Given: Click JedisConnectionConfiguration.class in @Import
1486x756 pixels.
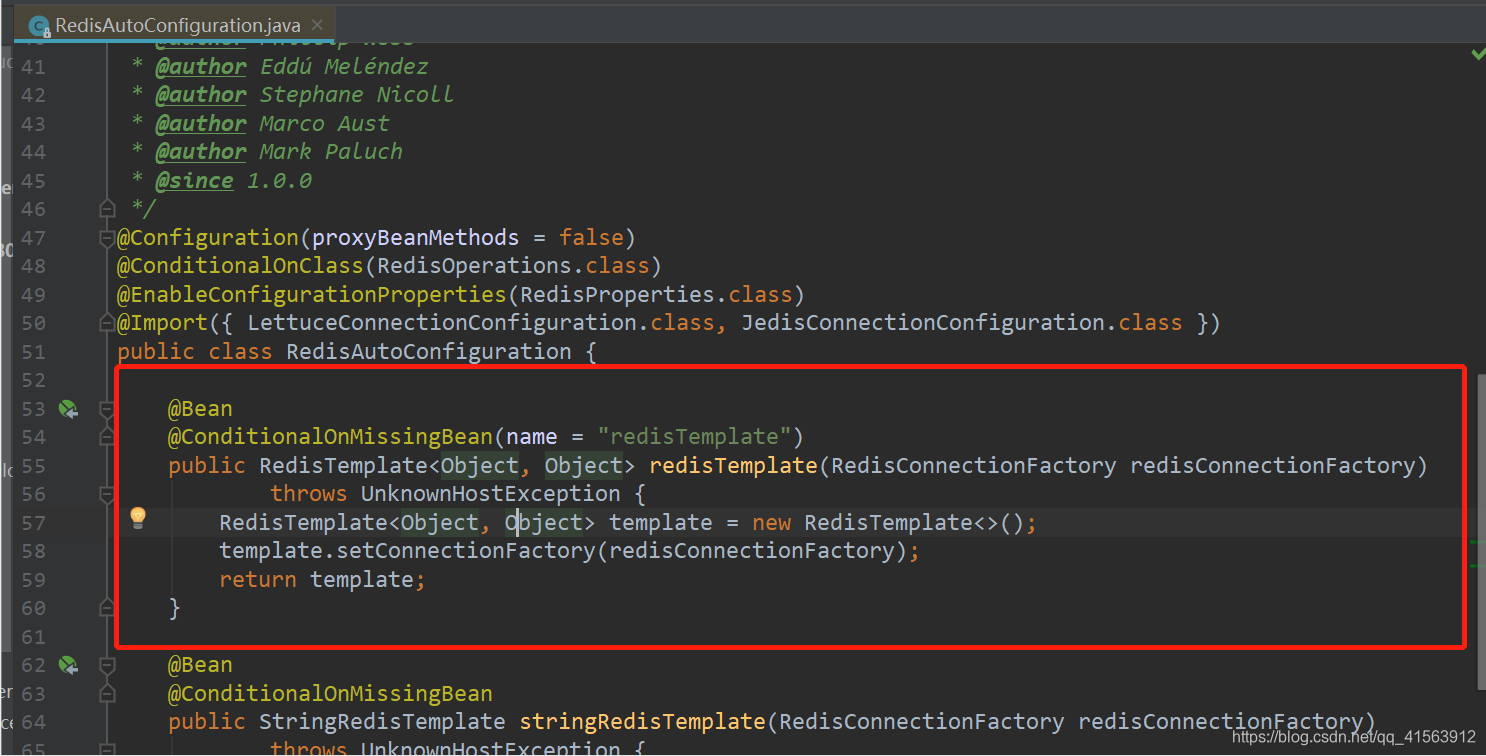Looking at the screenshot, I should tap(962, 323).
